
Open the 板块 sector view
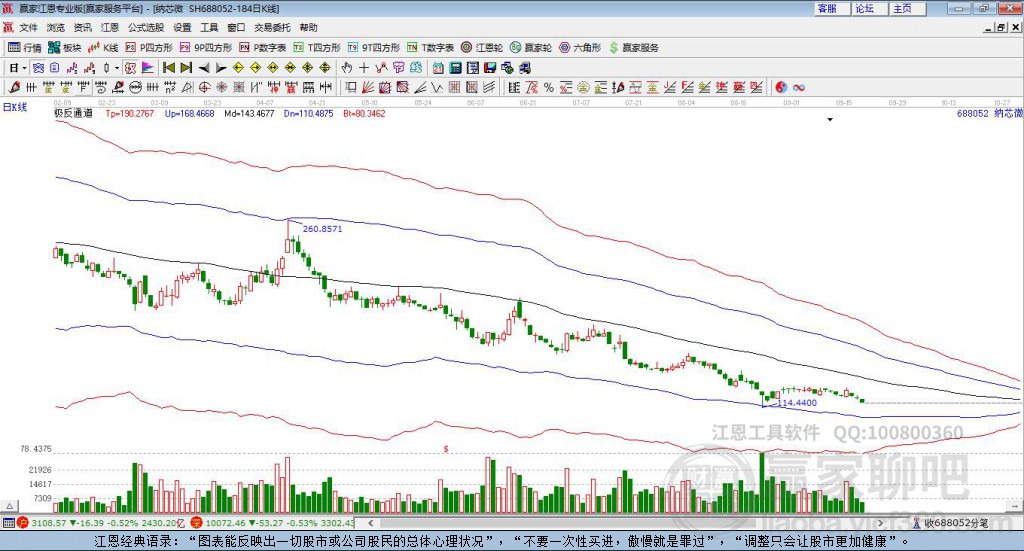tap(64, 48)
